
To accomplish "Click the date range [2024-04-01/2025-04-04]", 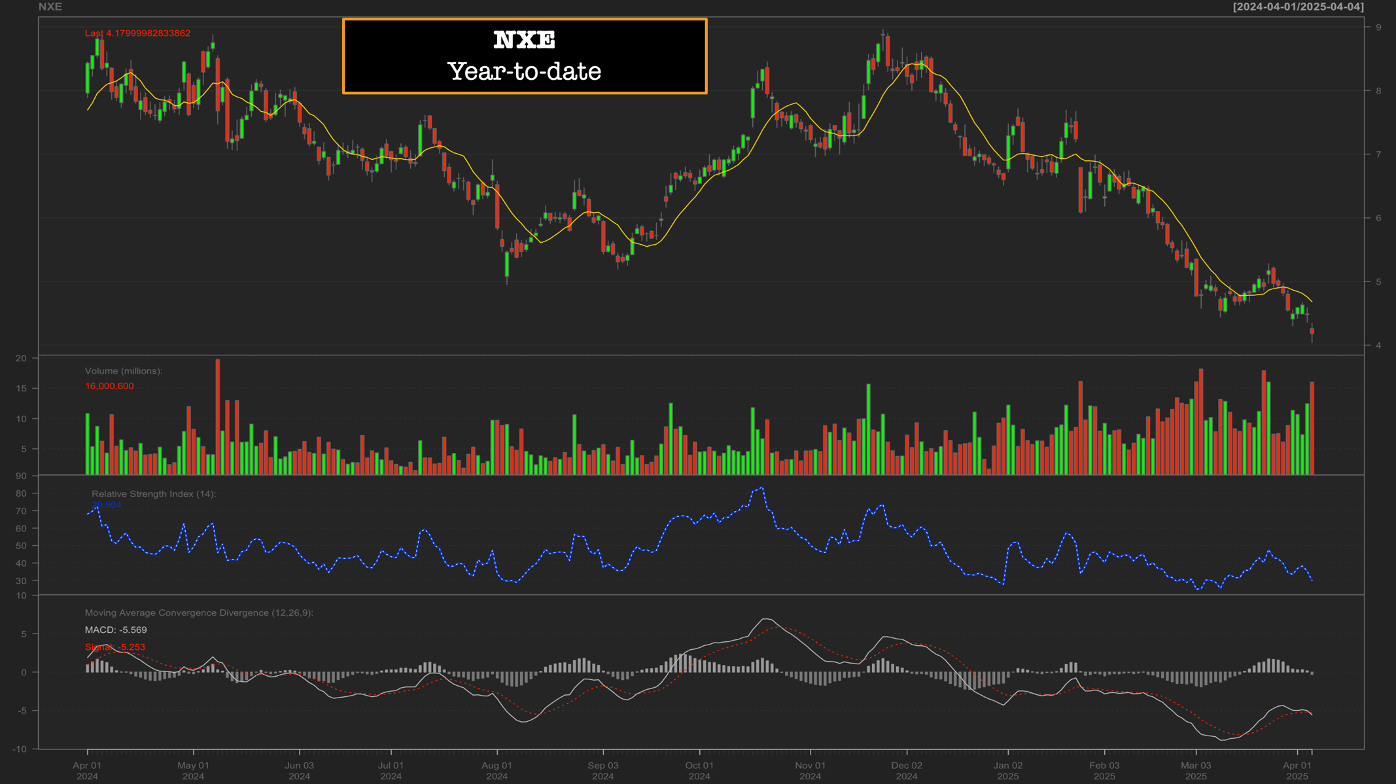I will tap(1298, 6).
